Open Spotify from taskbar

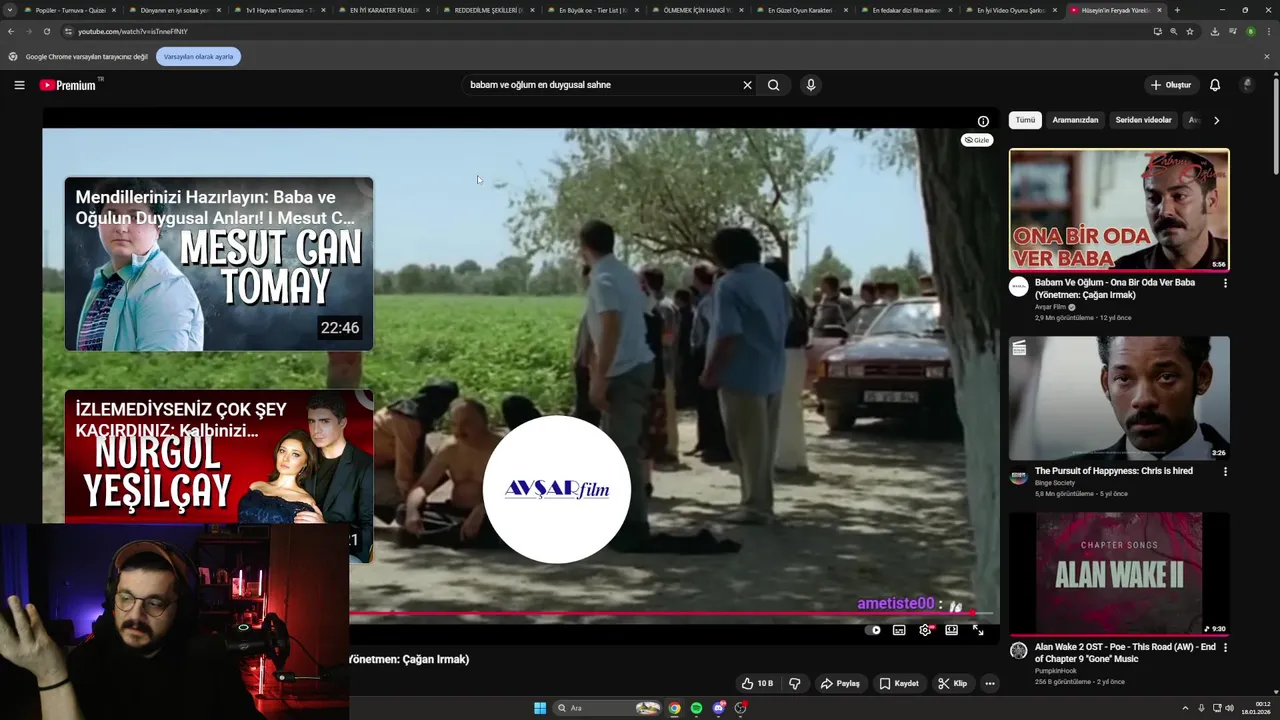[x=696, y=708]
